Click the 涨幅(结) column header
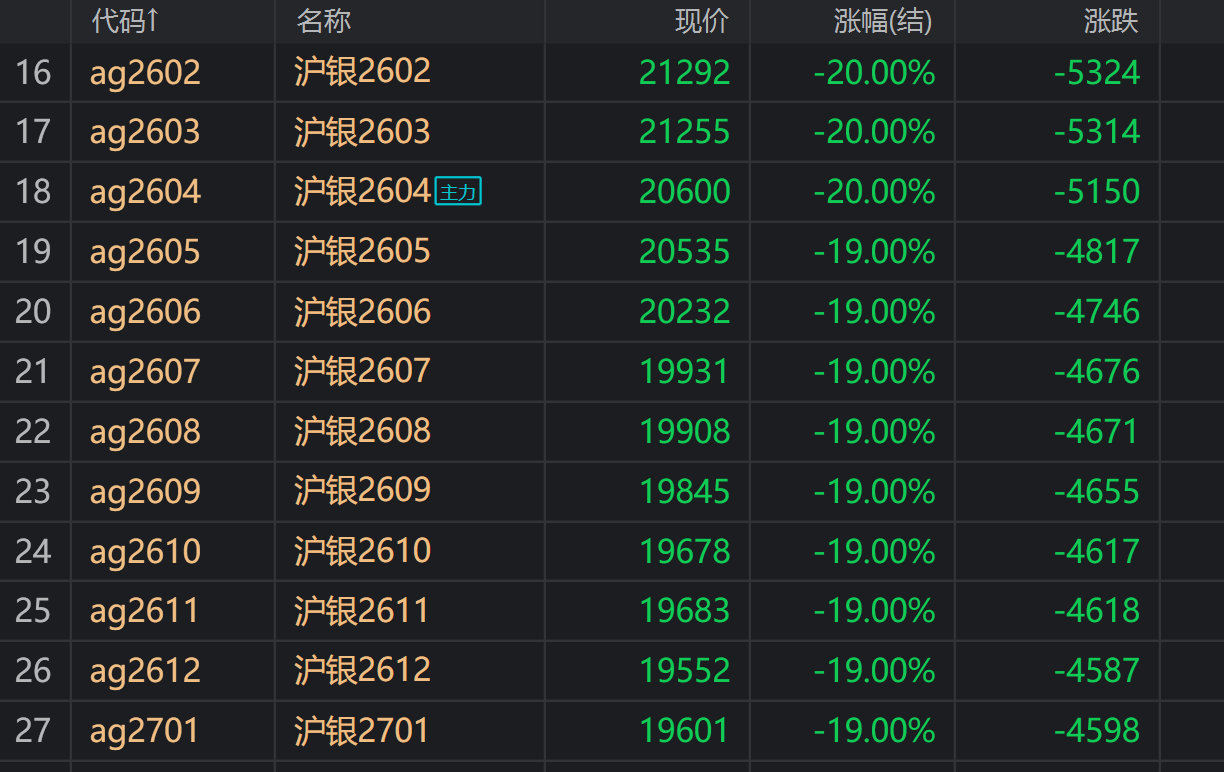 click(882, 21)
